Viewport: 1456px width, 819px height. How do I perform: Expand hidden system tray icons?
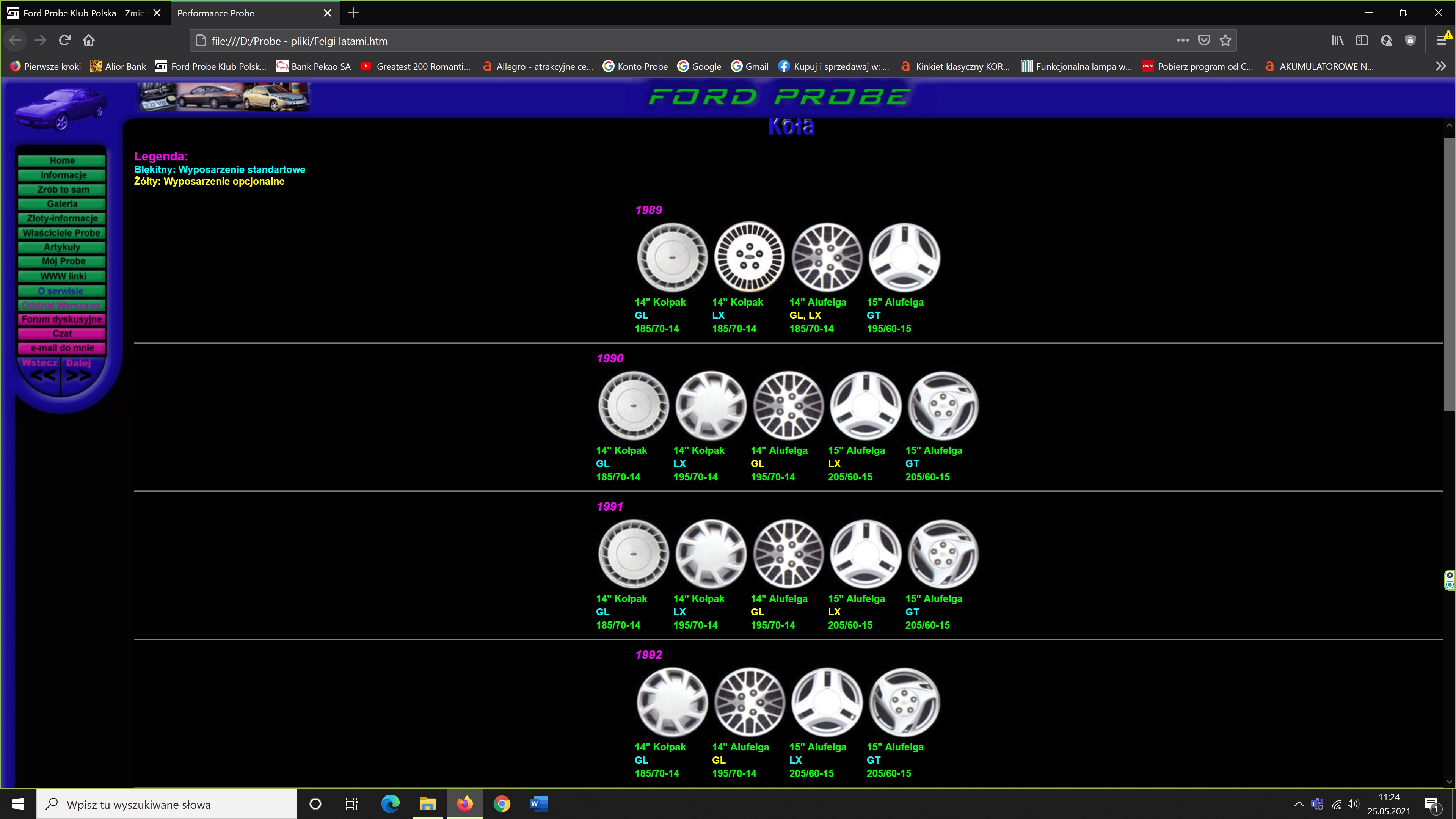click(1298, 804)
